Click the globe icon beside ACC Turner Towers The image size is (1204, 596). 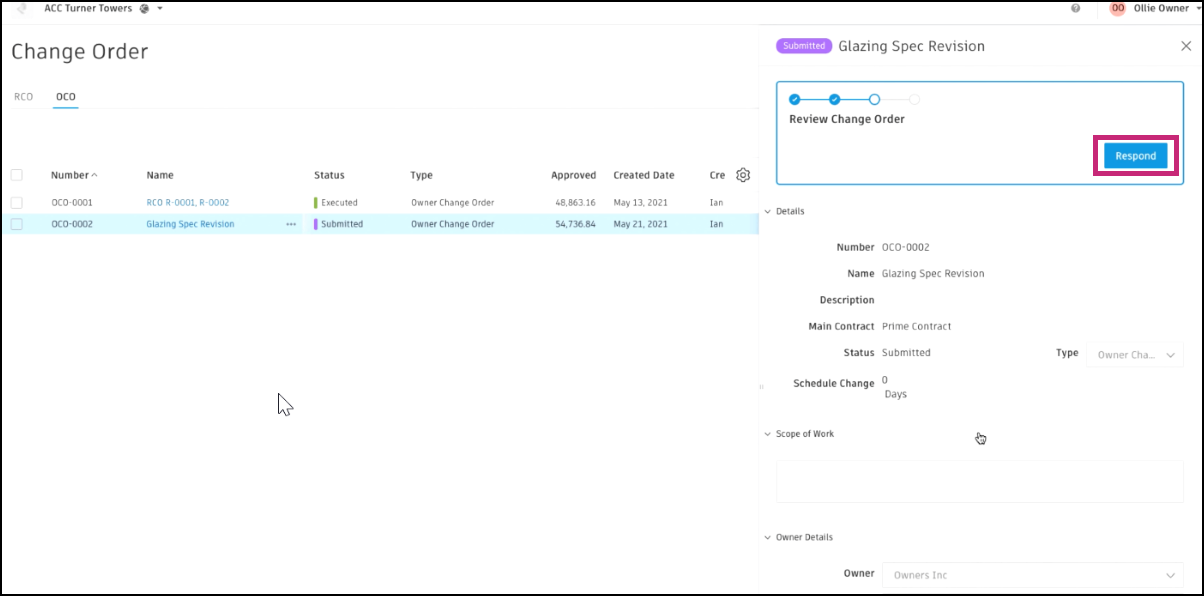point(145,8)
